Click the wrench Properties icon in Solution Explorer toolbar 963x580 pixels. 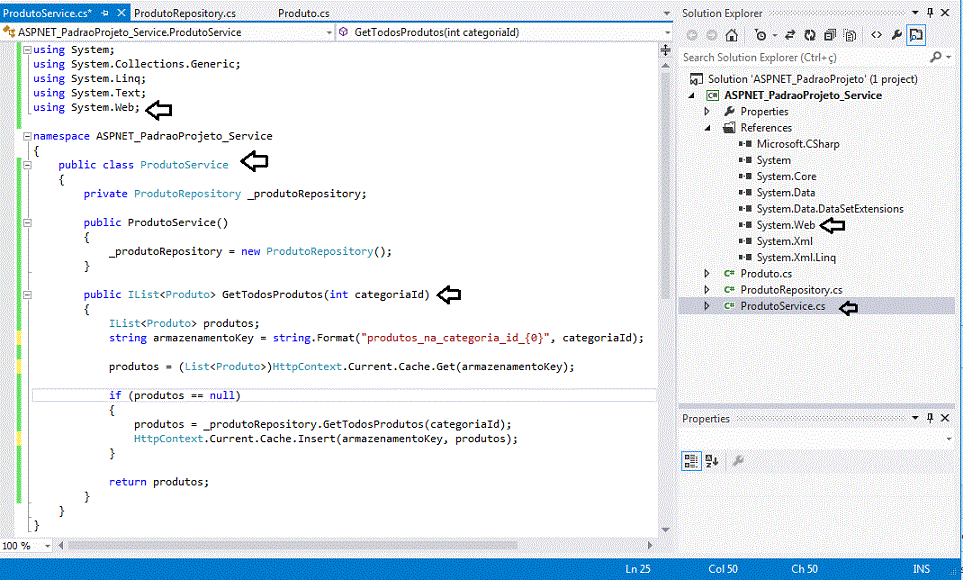896,36
